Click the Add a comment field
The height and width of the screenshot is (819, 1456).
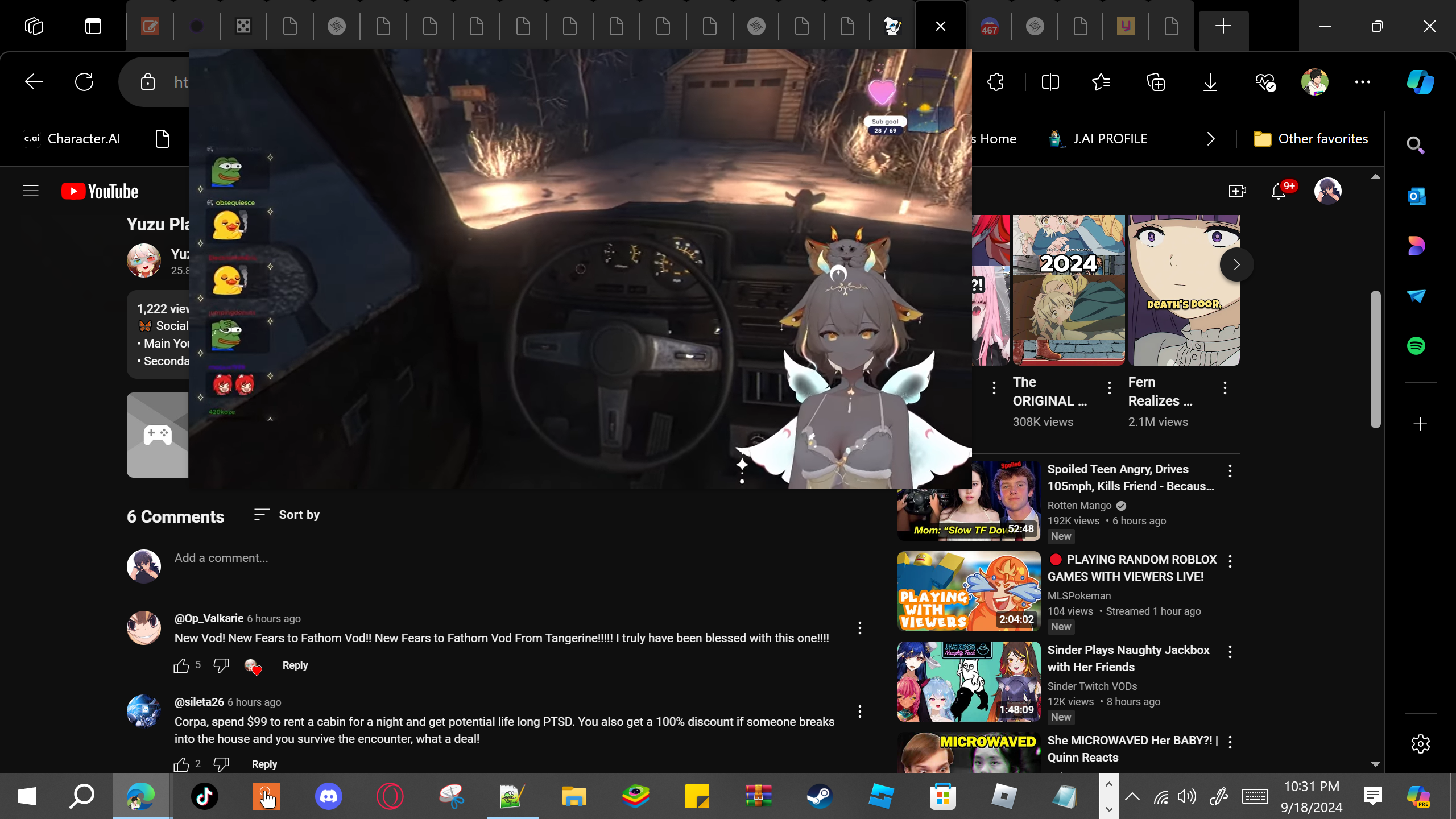pyautogui.click(x=518, y=558)
